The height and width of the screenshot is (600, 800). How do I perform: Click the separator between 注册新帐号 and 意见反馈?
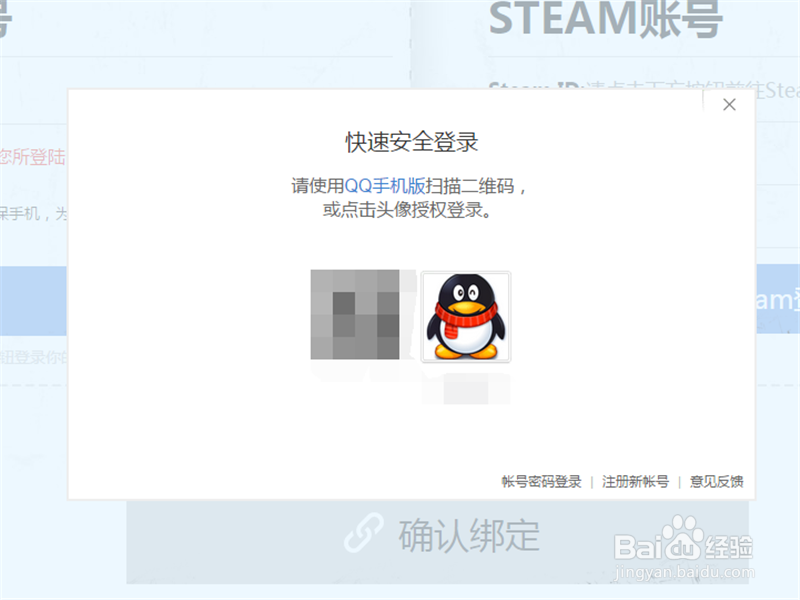pos(679,480)
